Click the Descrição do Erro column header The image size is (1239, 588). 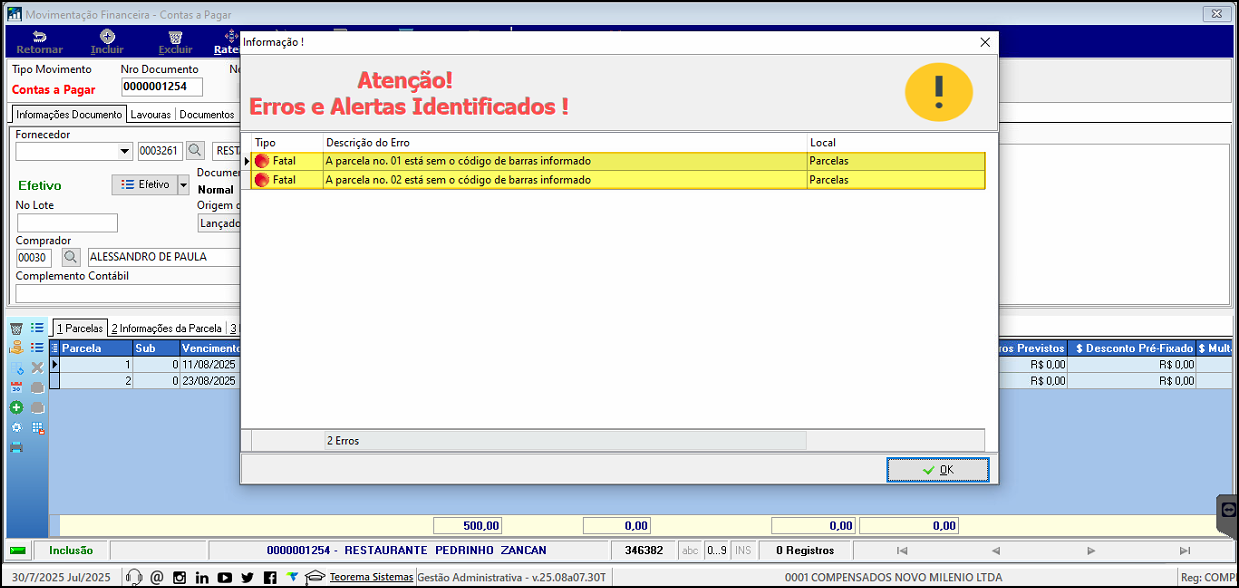565,143
